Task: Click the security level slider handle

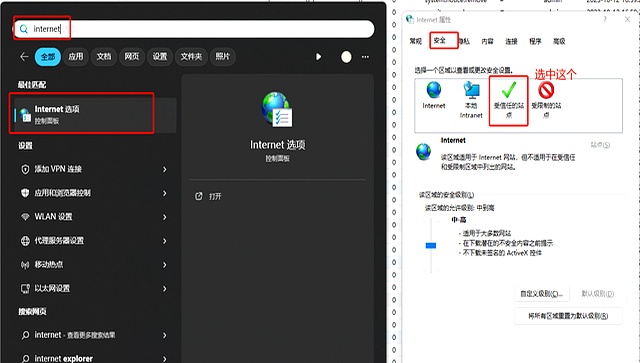Action: point(431,245)
